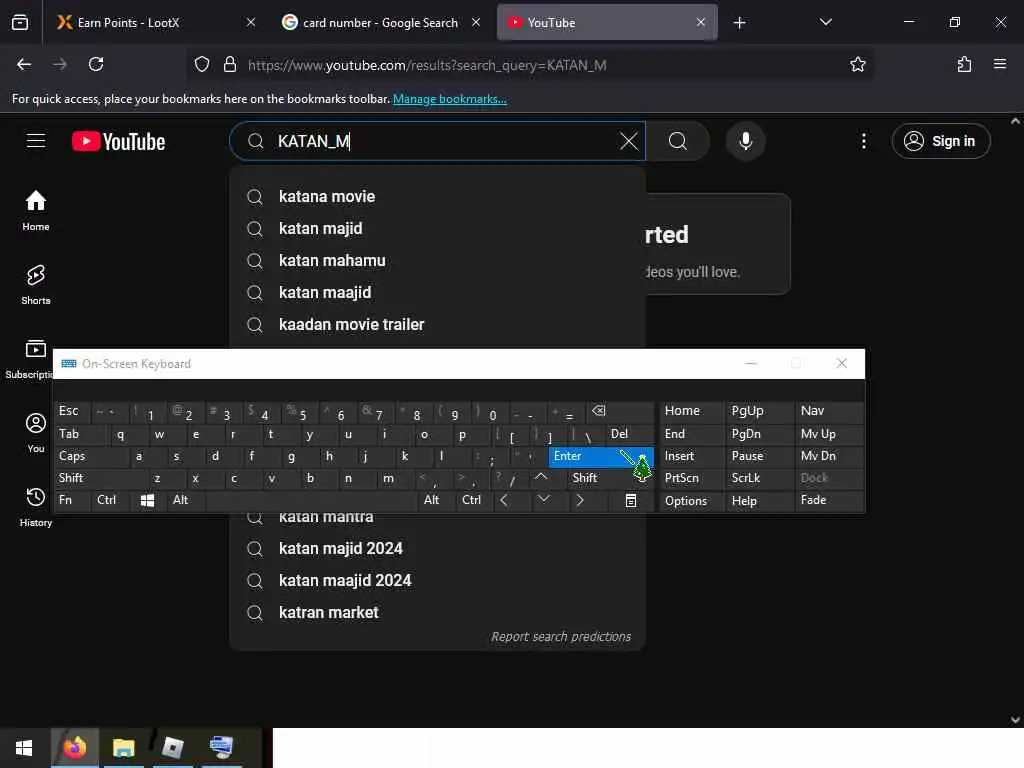Open File Explorer from the taskbar
The width and height of the screenshot is (1024, 768).
pos(123,747)
